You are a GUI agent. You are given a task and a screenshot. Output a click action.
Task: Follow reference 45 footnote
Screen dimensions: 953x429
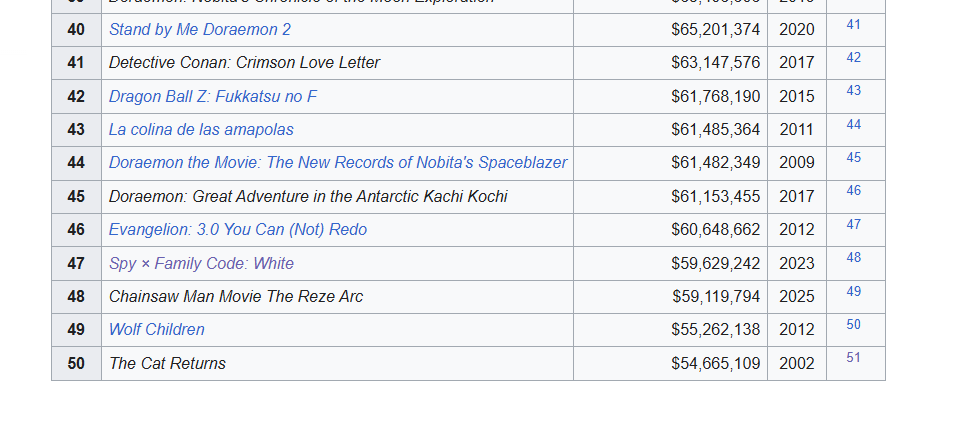point(853,157)
